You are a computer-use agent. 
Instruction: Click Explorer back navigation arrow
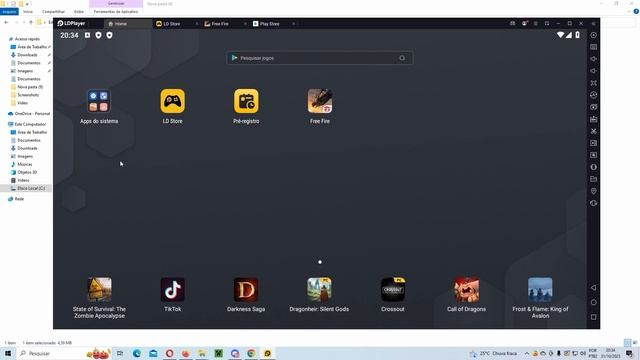pos(6,22)
